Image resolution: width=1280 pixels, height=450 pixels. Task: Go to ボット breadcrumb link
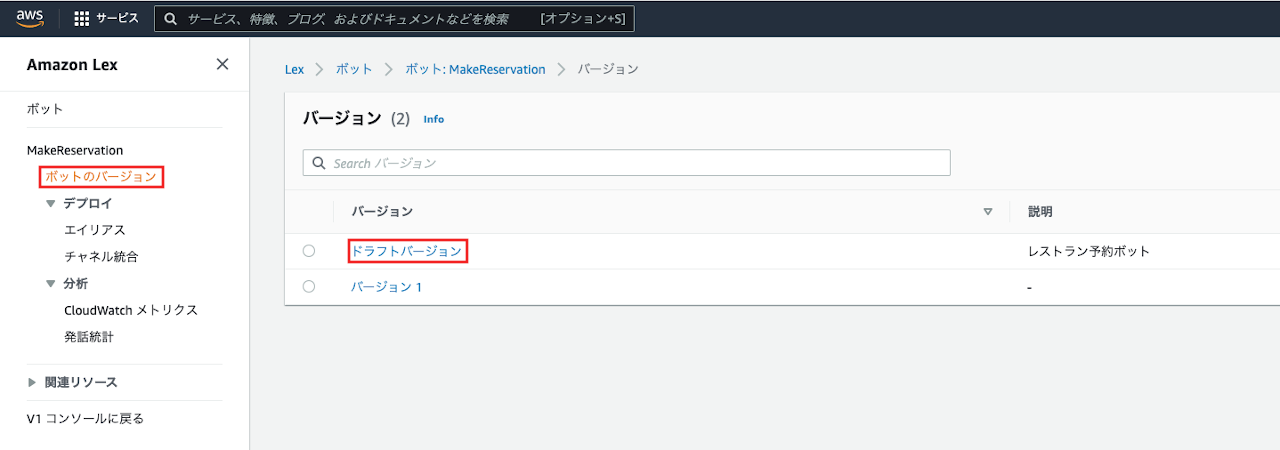point(354,69)
